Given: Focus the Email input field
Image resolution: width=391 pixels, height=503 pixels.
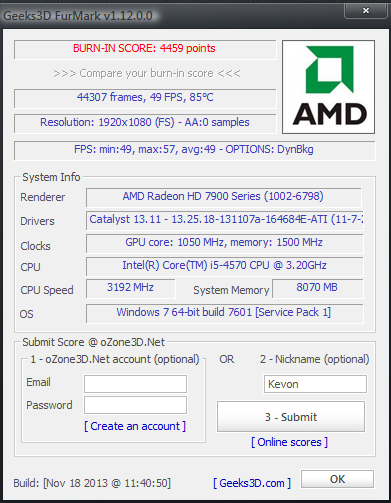Looking at the screenshot, I should click(x=135, y=384).
